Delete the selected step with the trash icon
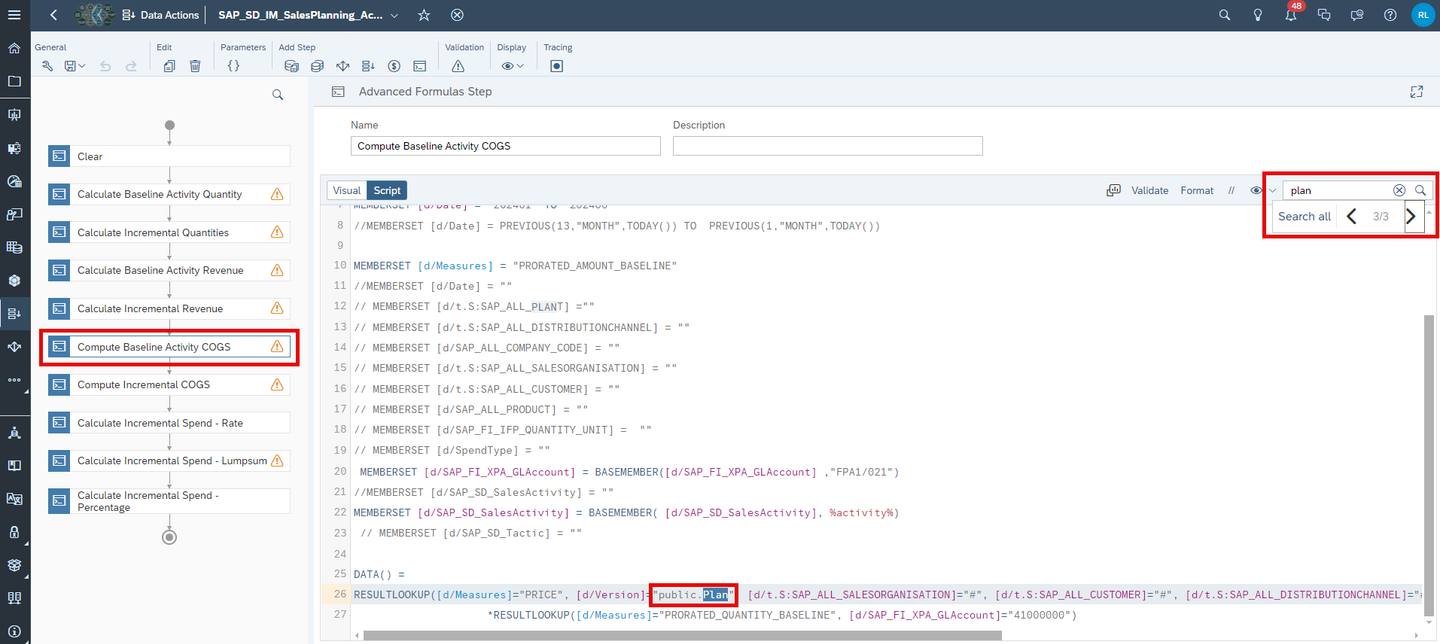The width and height of the screenshot is (1440, 644). (195, 66)
